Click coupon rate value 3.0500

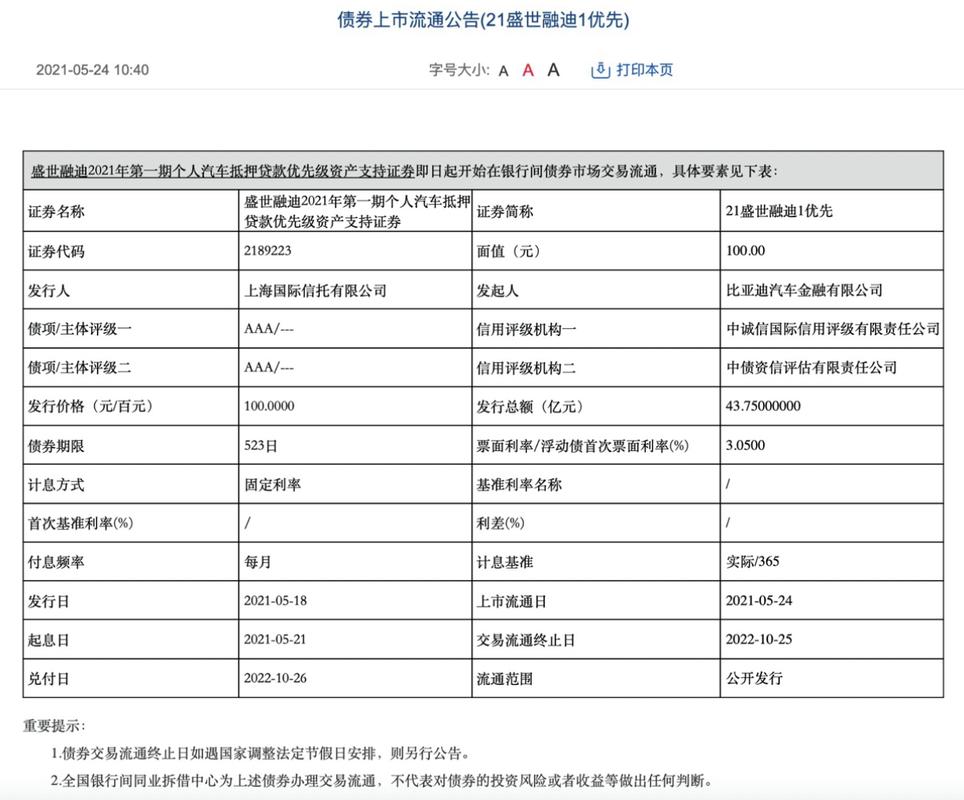click(x=745, y=445)
